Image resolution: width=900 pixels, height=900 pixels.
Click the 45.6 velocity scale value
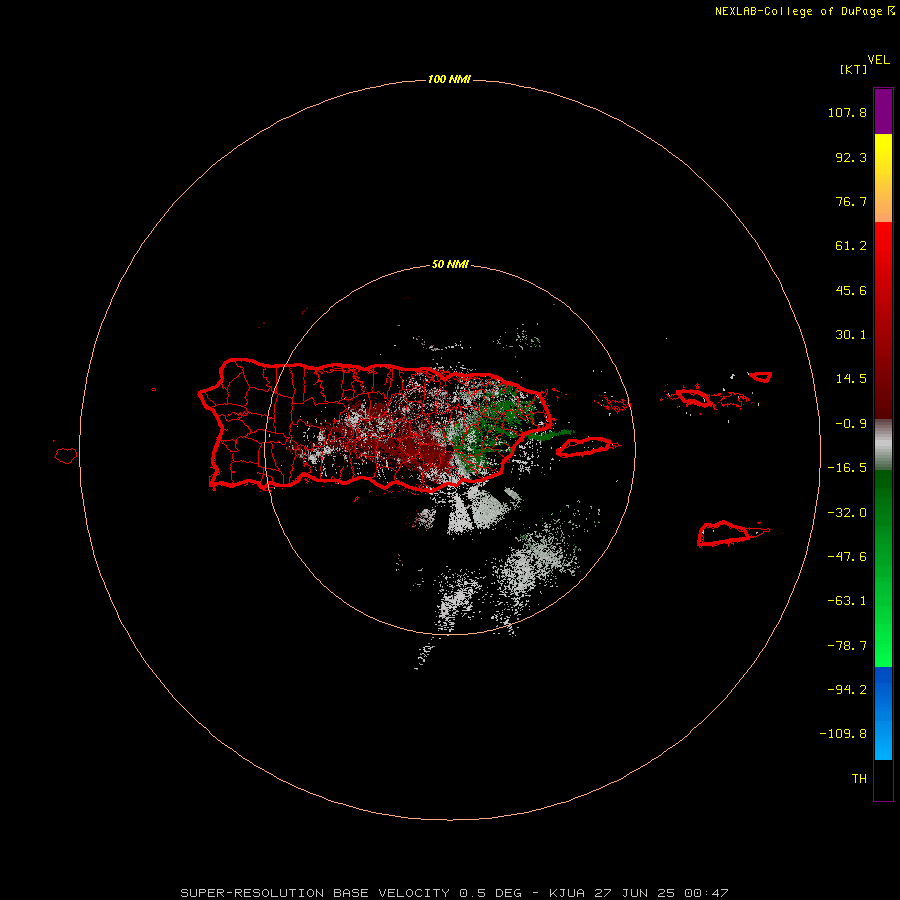tap(851, 290)
